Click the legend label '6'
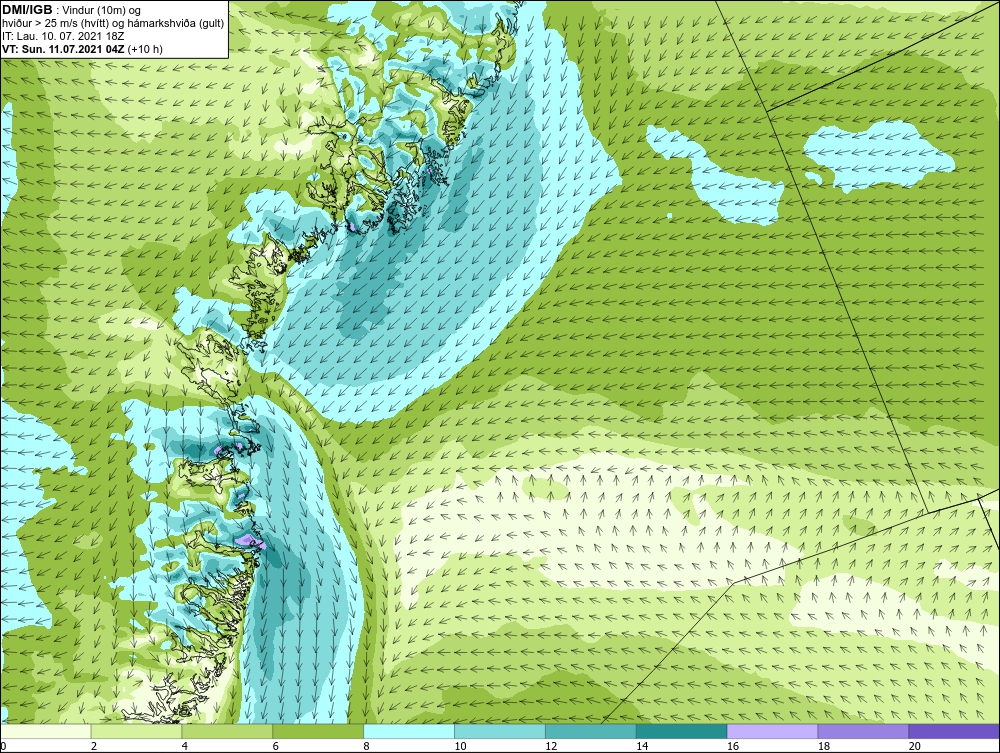The width and height of the screenshot is (1000, 753). (x=276, y=746)
